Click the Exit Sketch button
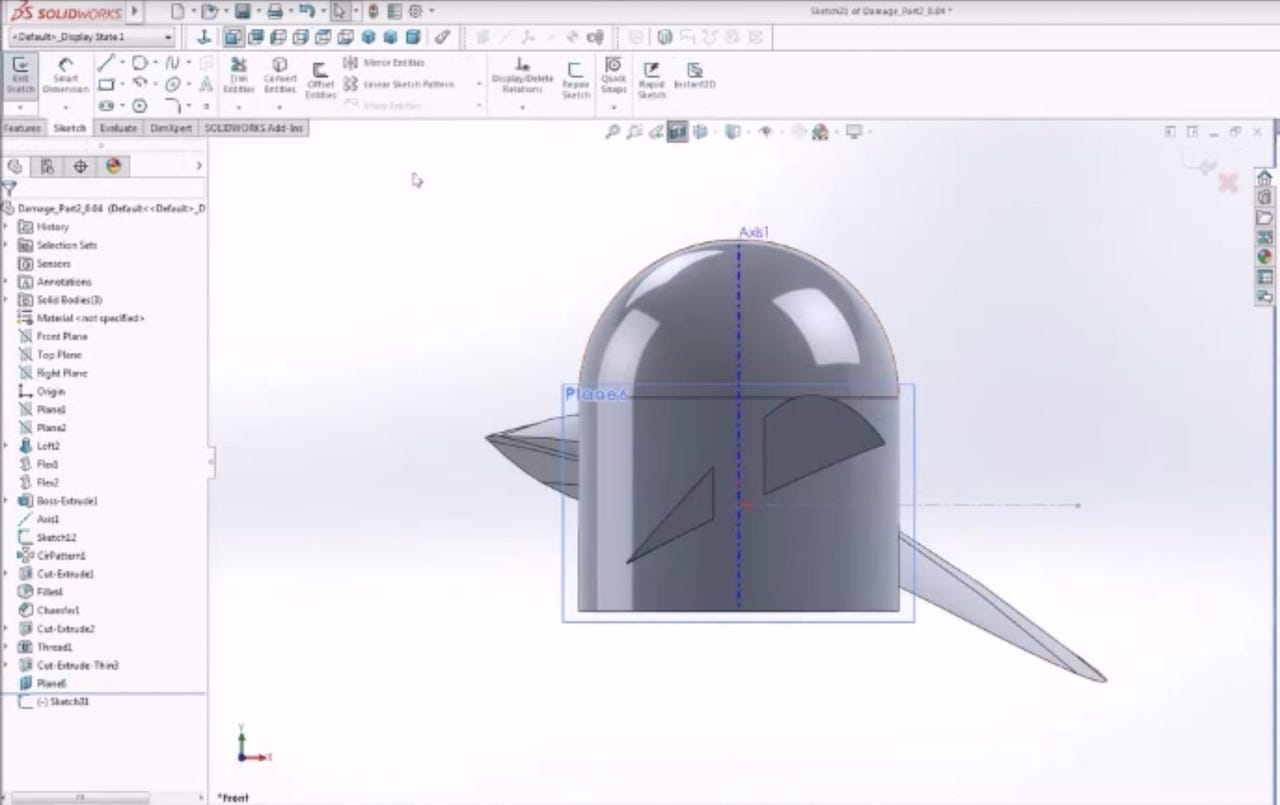The height and width of the screenshot is (805, 1280). coord(20,75)
